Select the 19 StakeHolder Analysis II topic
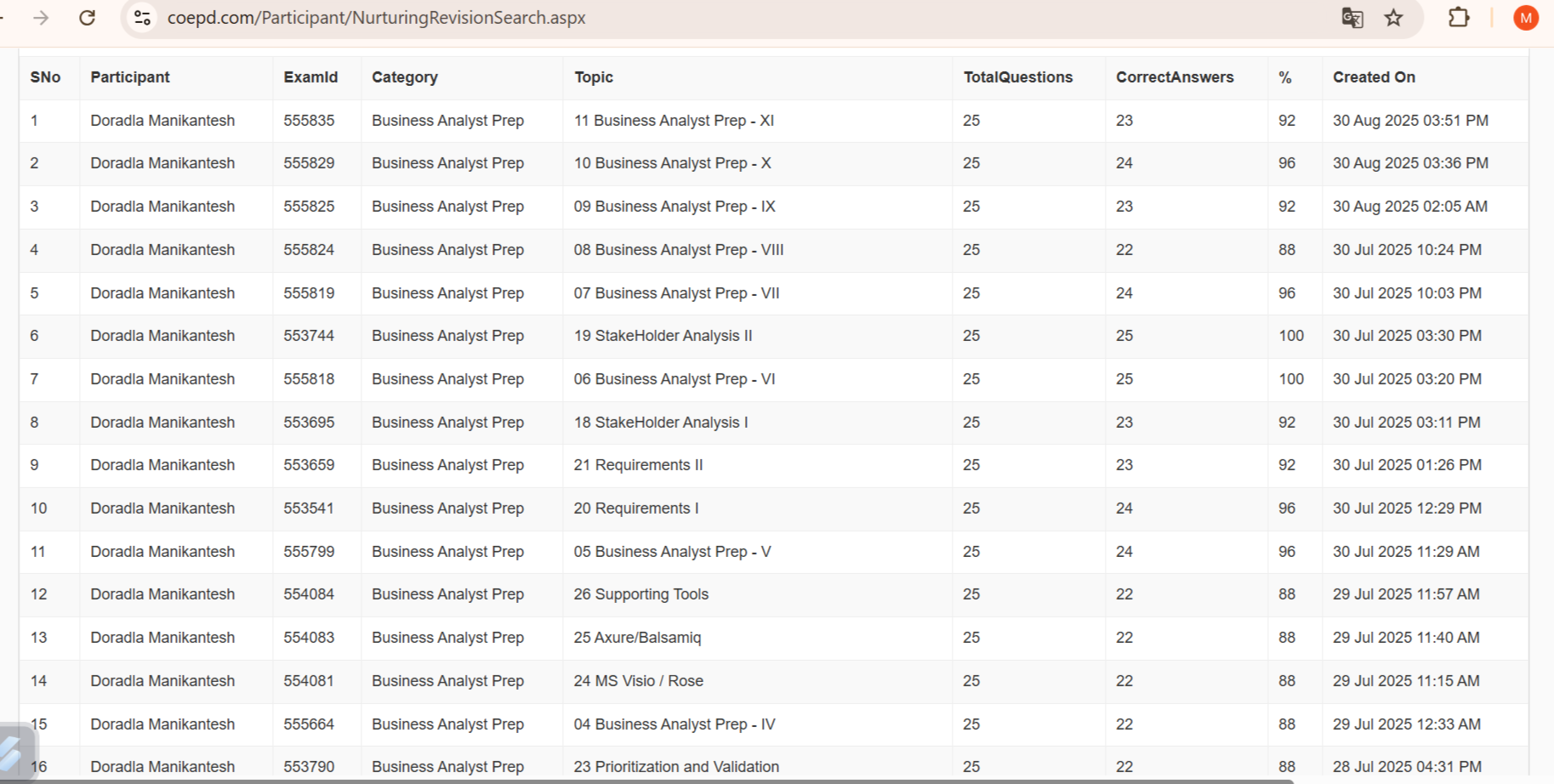1554x784 pixels. click(663, 336)
